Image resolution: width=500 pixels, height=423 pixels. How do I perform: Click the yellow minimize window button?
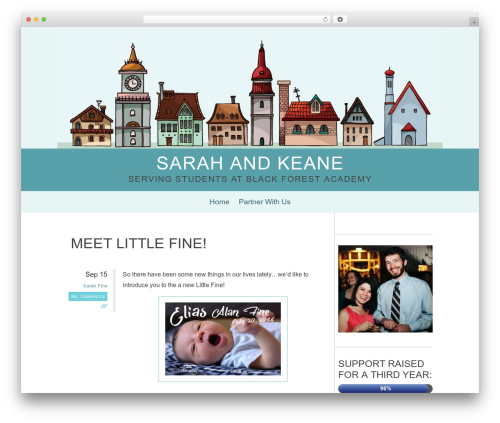(36, 20)
